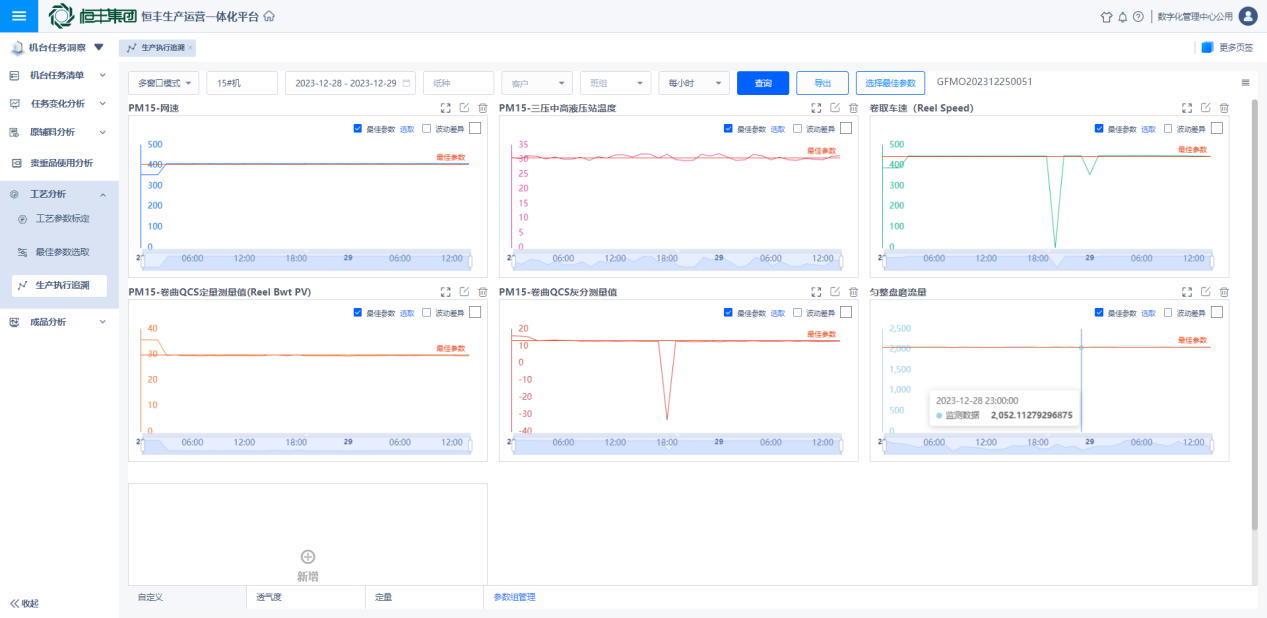Click the 新增 plus icon to add chart
The height and width of the screenshot is (618, 1267).
click(308, 556)
